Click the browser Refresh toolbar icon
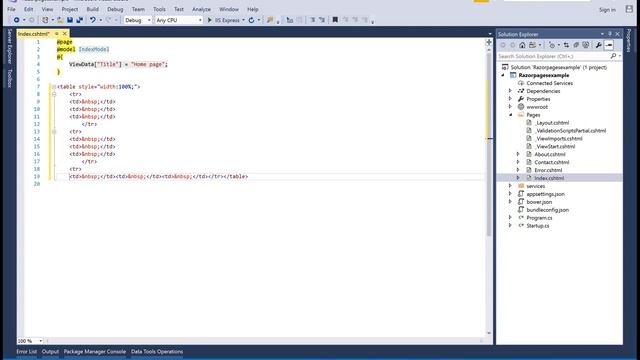The width and height of the screenshot is (640, 360). [x=251, y=20]
